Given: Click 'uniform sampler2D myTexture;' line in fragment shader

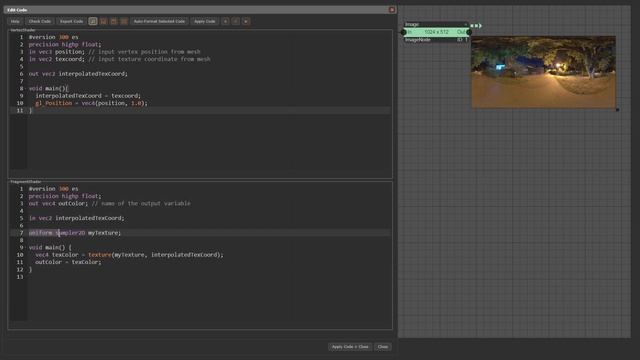Looking at the screenshot, I should tap(75, 233).
